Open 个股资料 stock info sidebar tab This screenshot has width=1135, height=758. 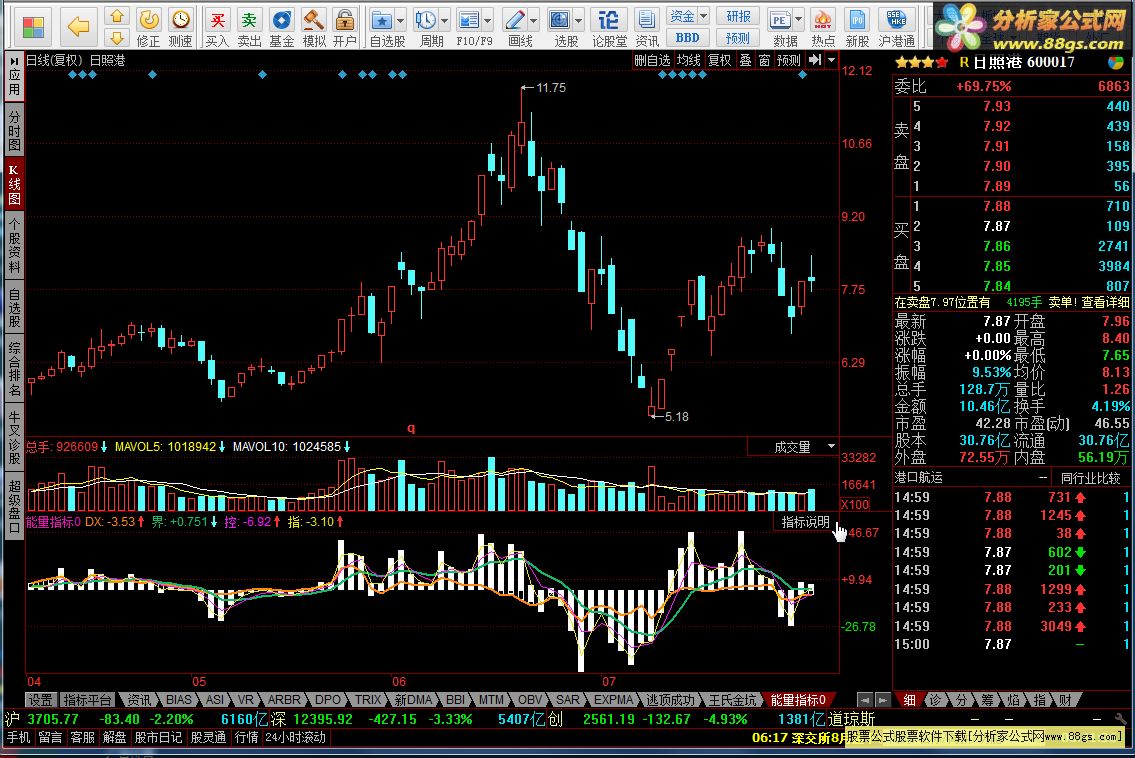click(14, 246)
